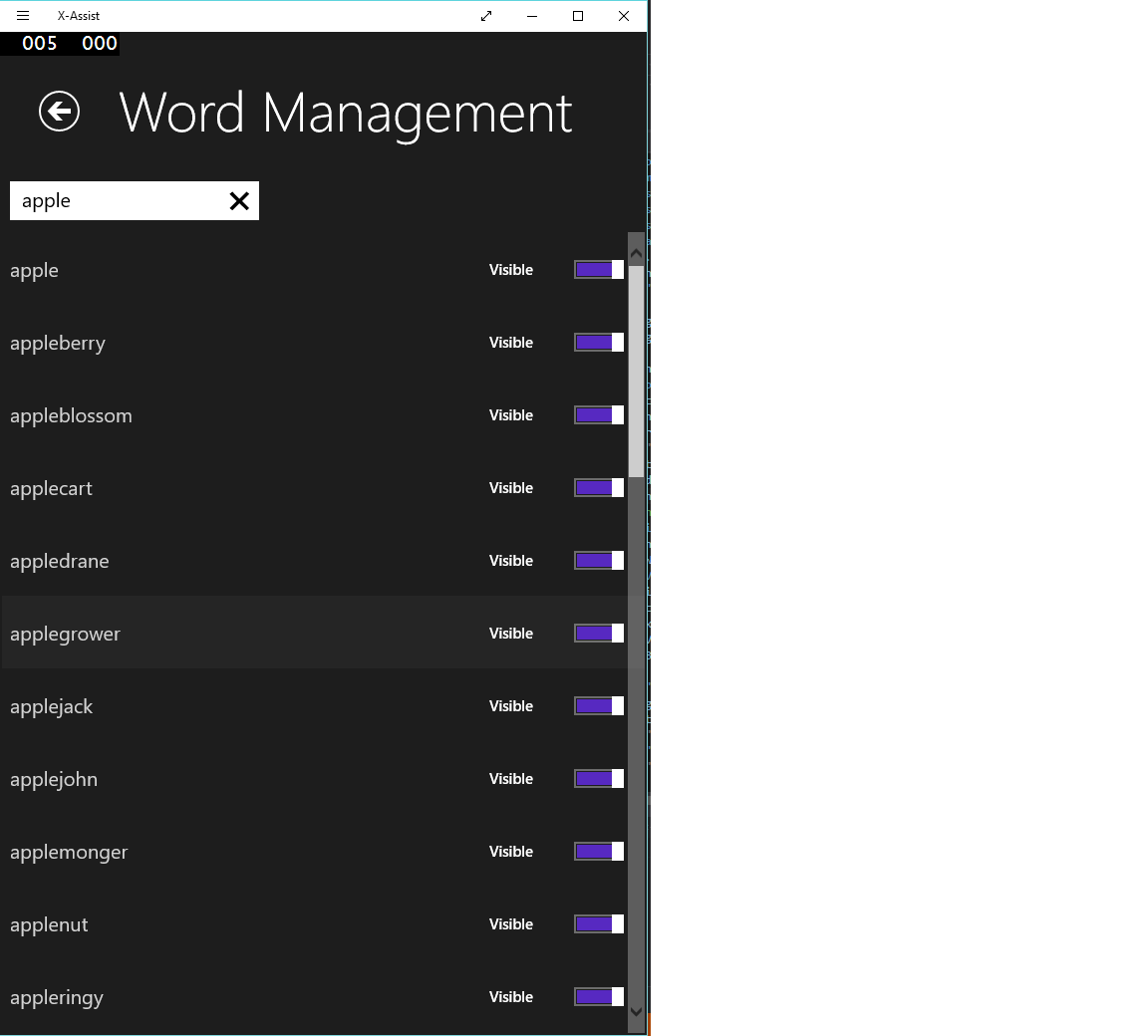The width and height of the screenshot is (1148, 1036).
Task: Click the full-screen expand arrows icon
Action: (486, 15)
